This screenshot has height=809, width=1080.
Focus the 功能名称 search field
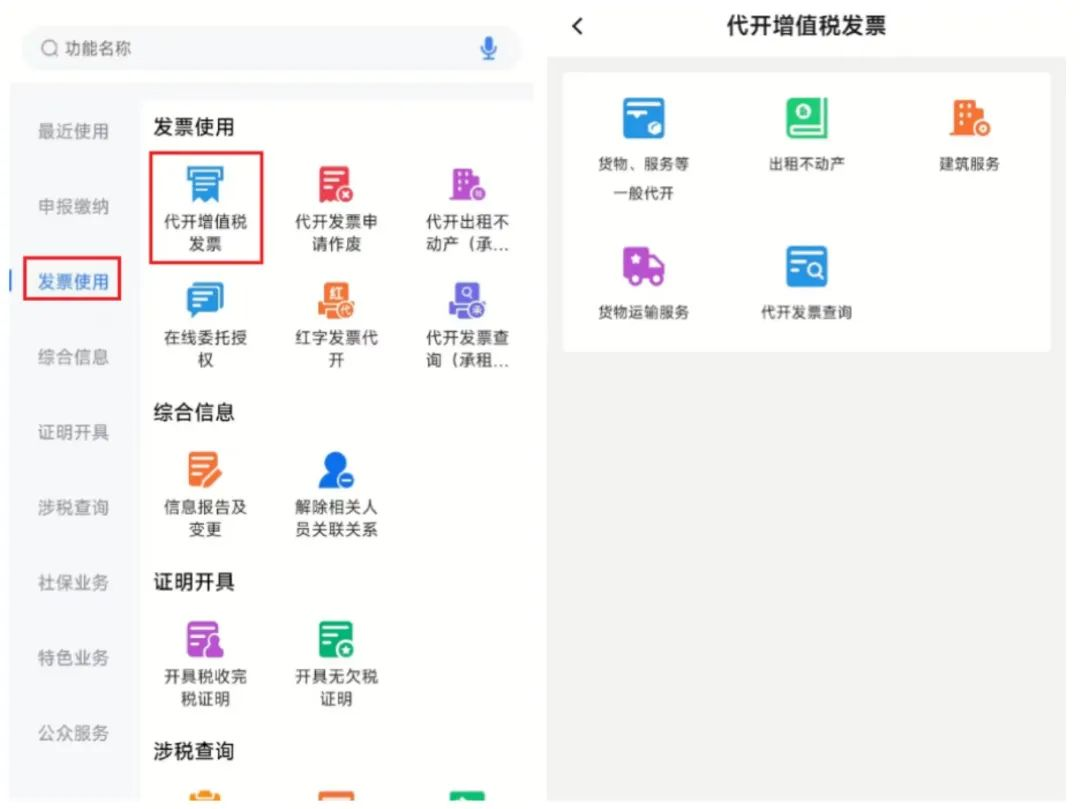[271, 48]
